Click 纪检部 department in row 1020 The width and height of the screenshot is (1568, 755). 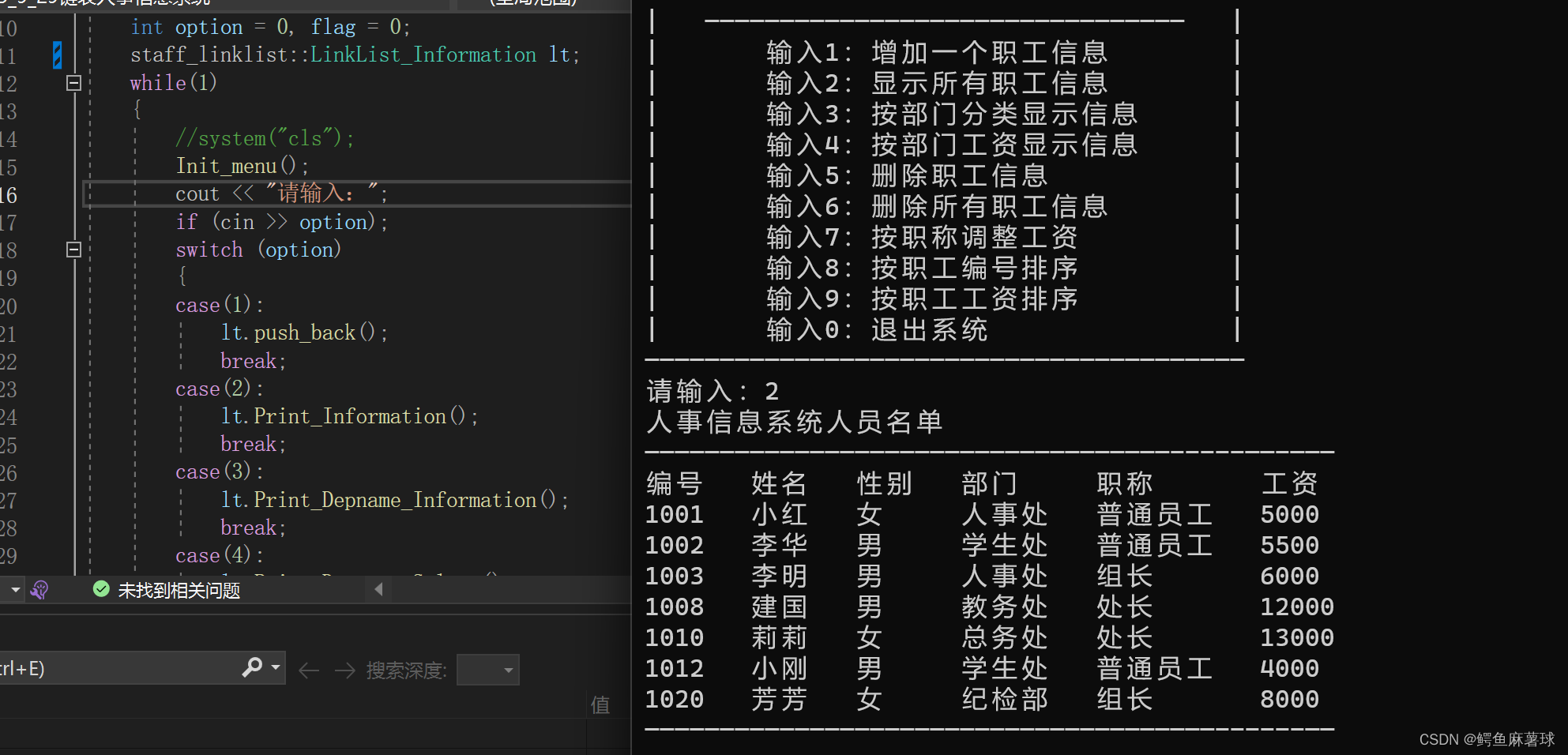(x=1005, y=700)
